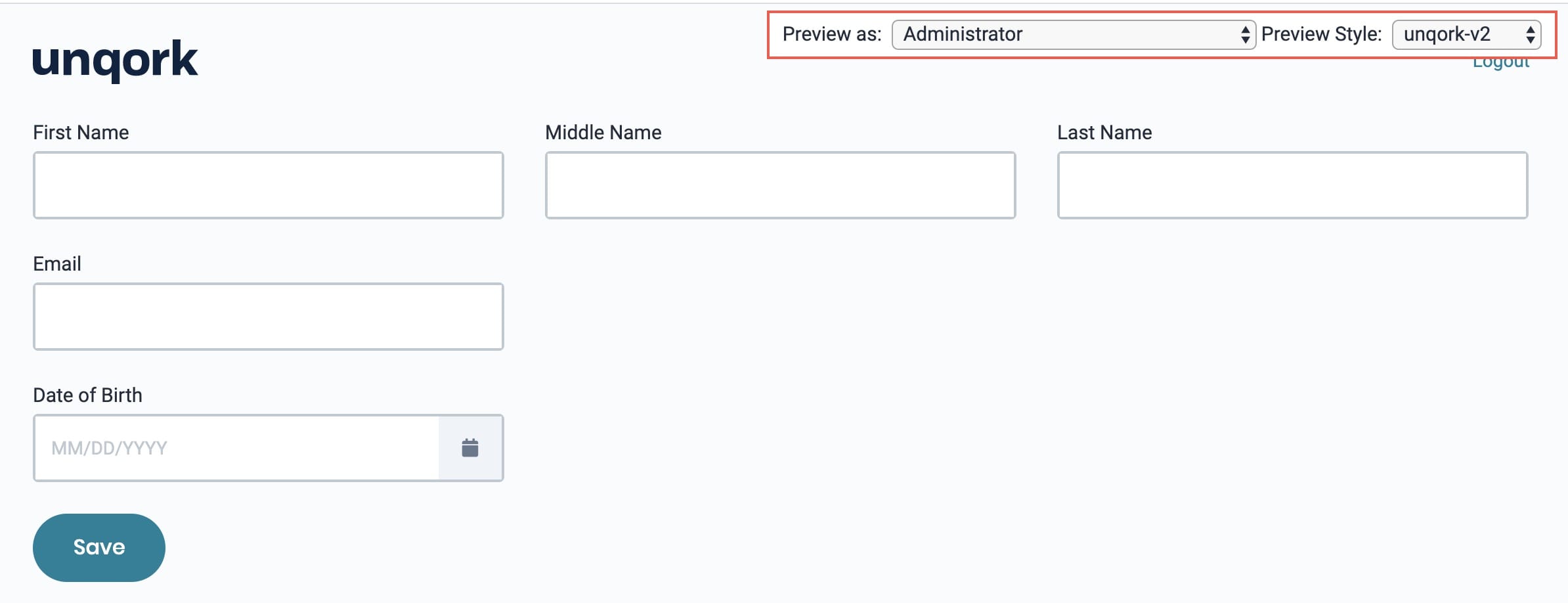The image size is (1568, 603).
Task: Click the First Name label
Action: (x=81, y=133)
